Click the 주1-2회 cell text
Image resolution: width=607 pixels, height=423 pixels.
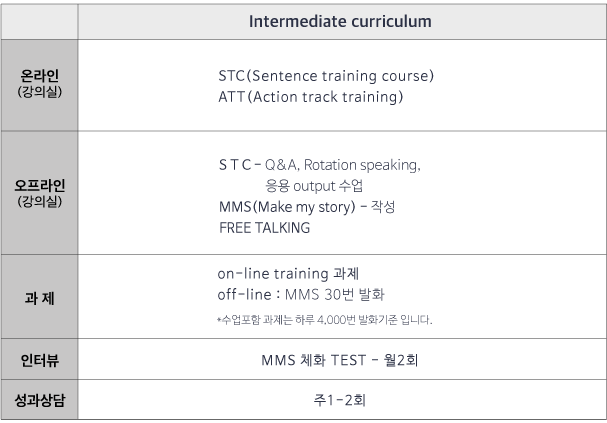(x=340, y=400)
